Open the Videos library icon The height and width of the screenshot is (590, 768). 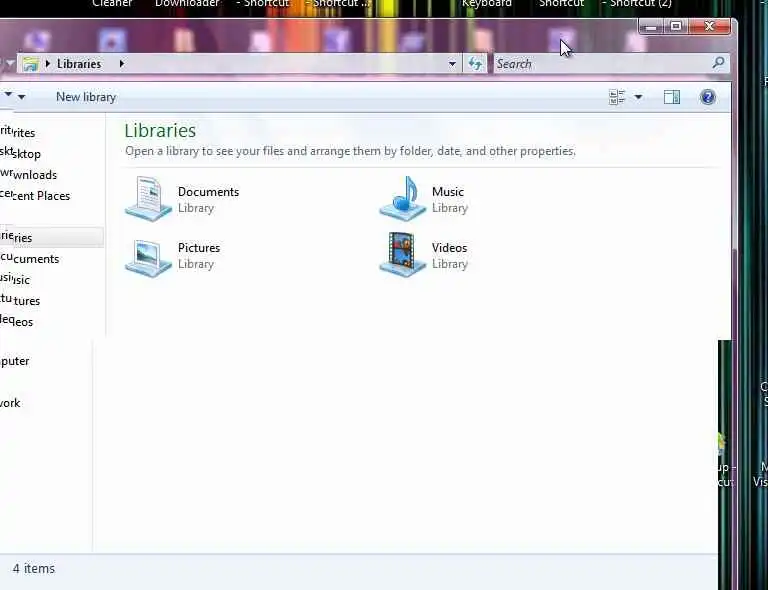coord(403,255)
